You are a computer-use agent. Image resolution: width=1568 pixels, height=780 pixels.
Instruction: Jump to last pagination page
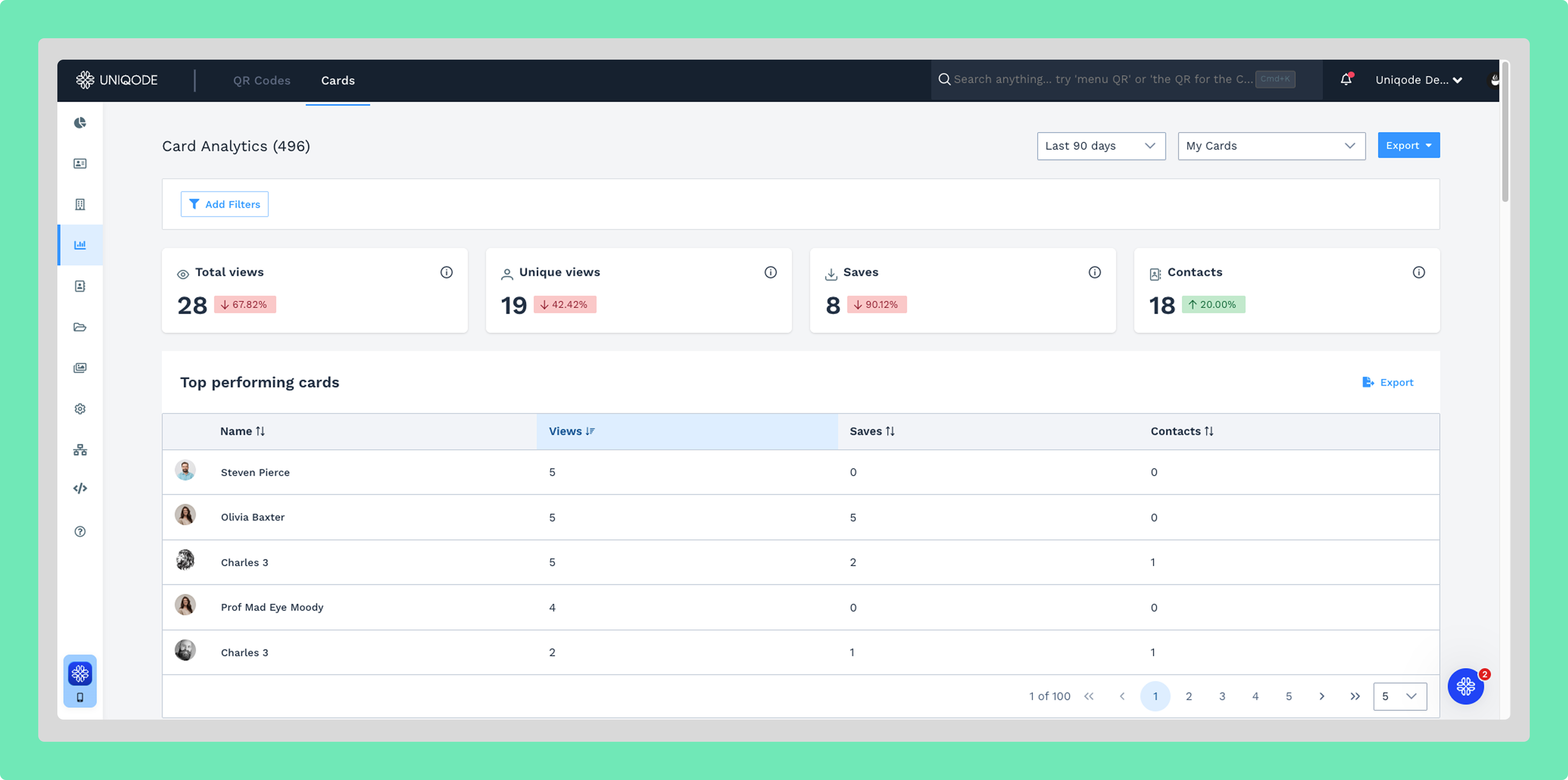coord(1355,696)
